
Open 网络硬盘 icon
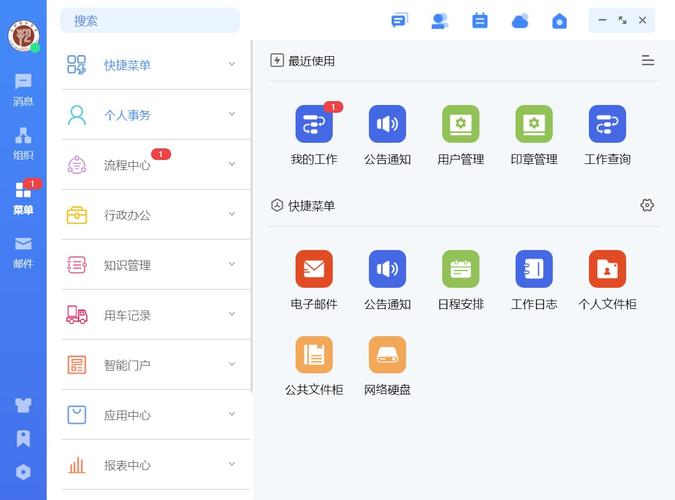pyautogui.click(x=387, y=355)
